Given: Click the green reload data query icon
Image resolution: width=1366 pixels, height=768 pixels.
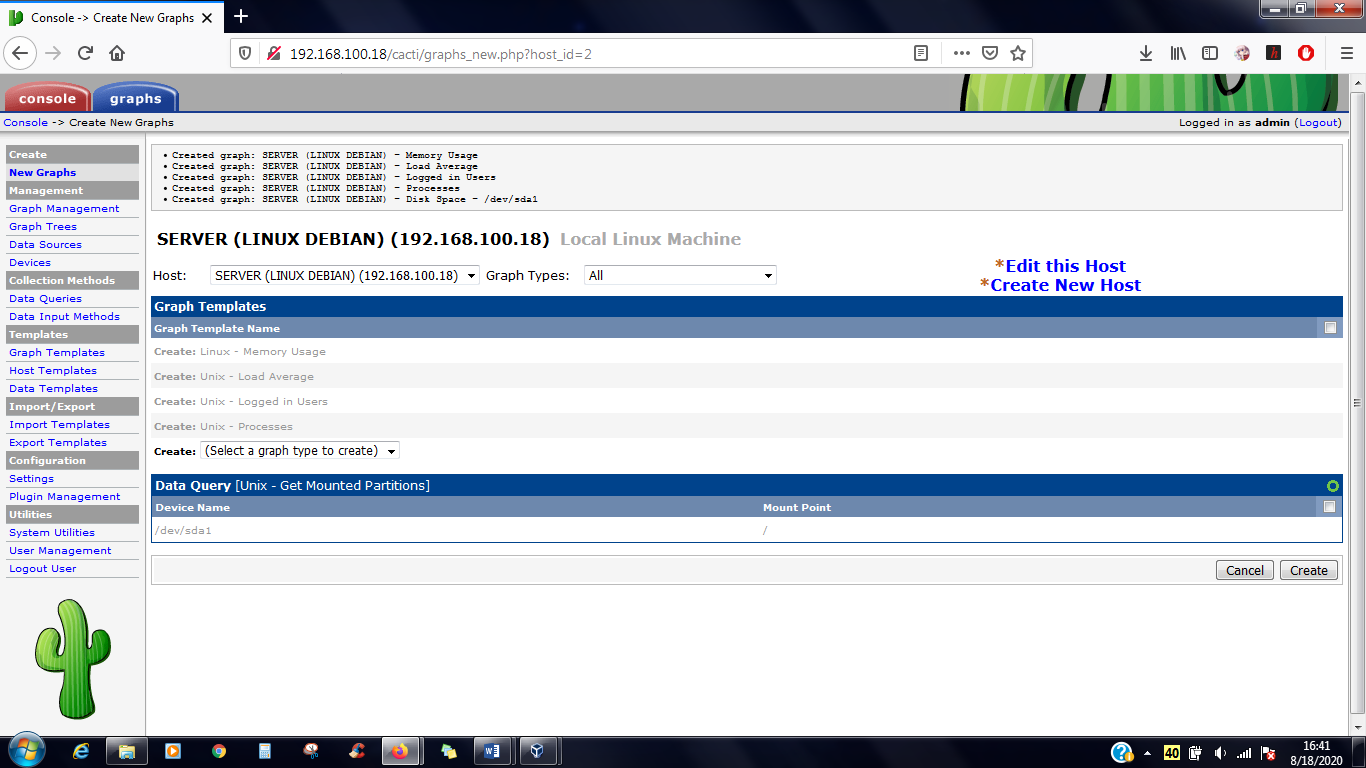Looking at the screenshot, I should pos(1332,486).
